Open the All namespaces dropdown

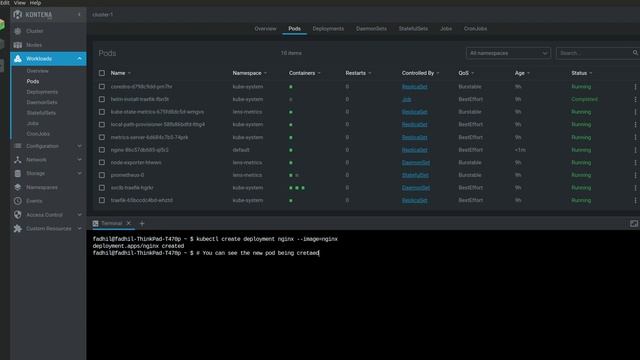point(508,53)
